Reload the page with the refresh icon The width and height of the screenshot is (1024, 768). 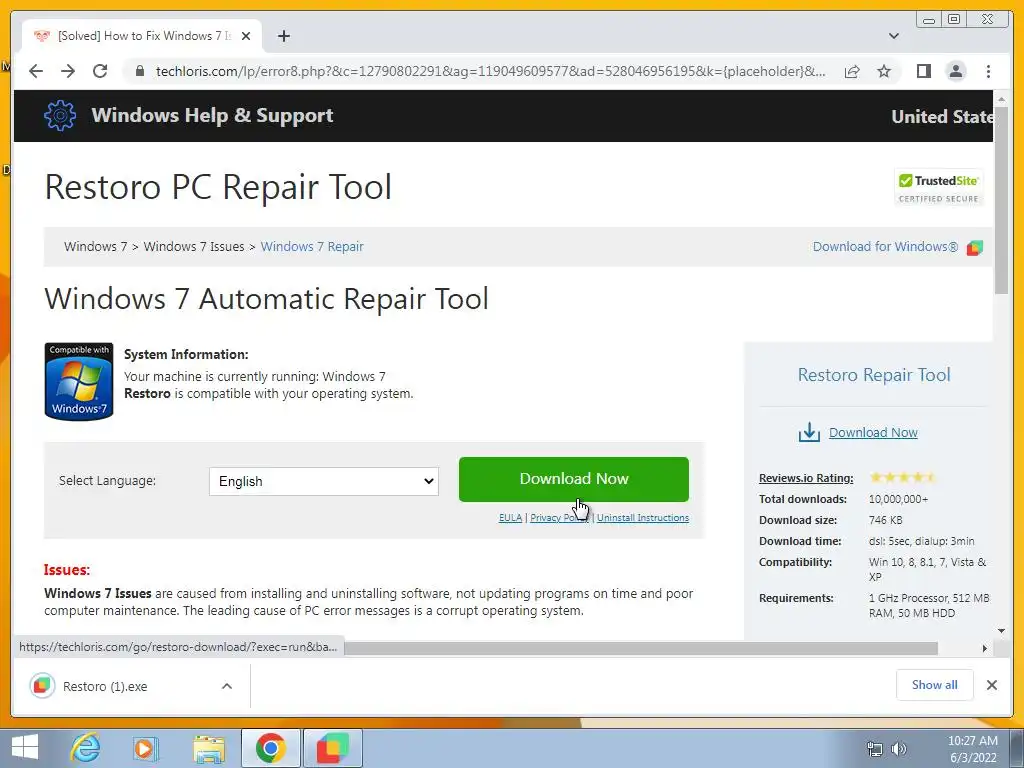point(100,71)
